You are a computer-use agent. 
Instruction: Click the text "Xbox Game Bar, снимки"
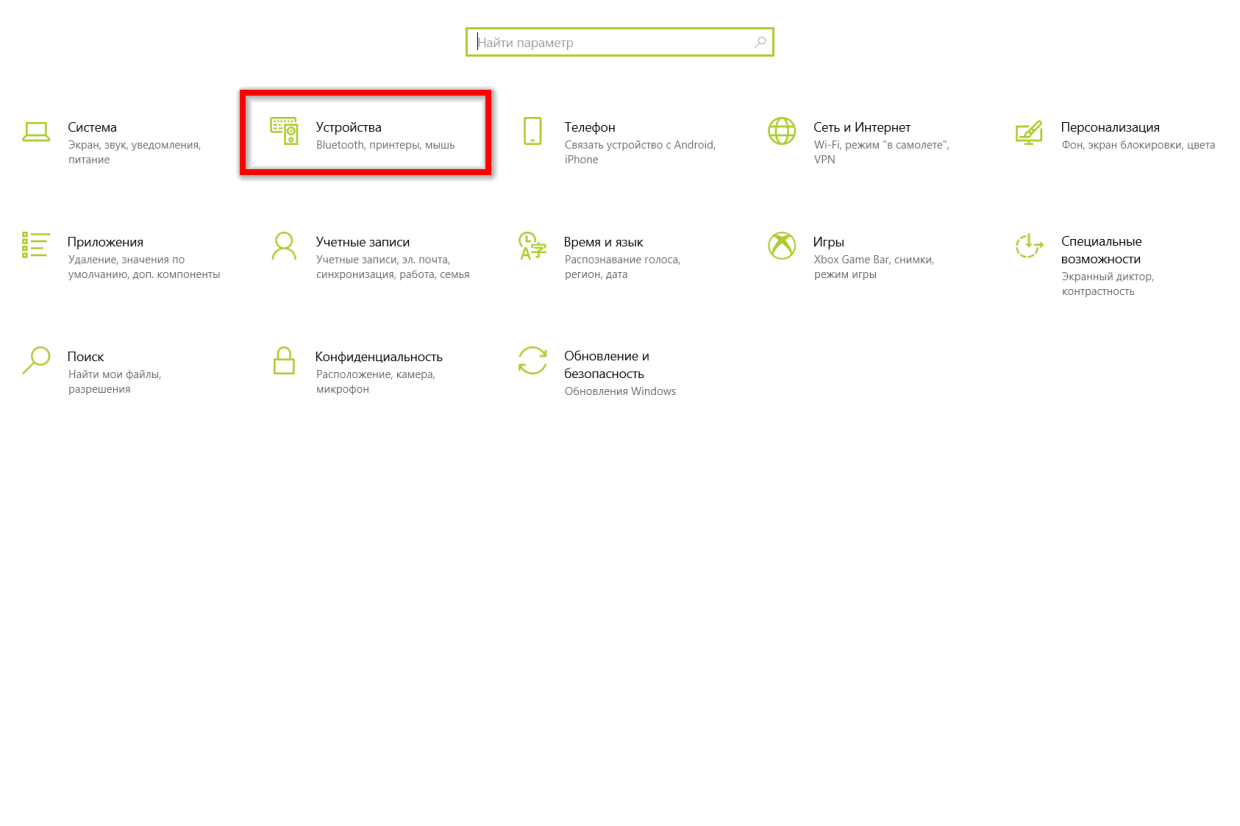point(873,267)
